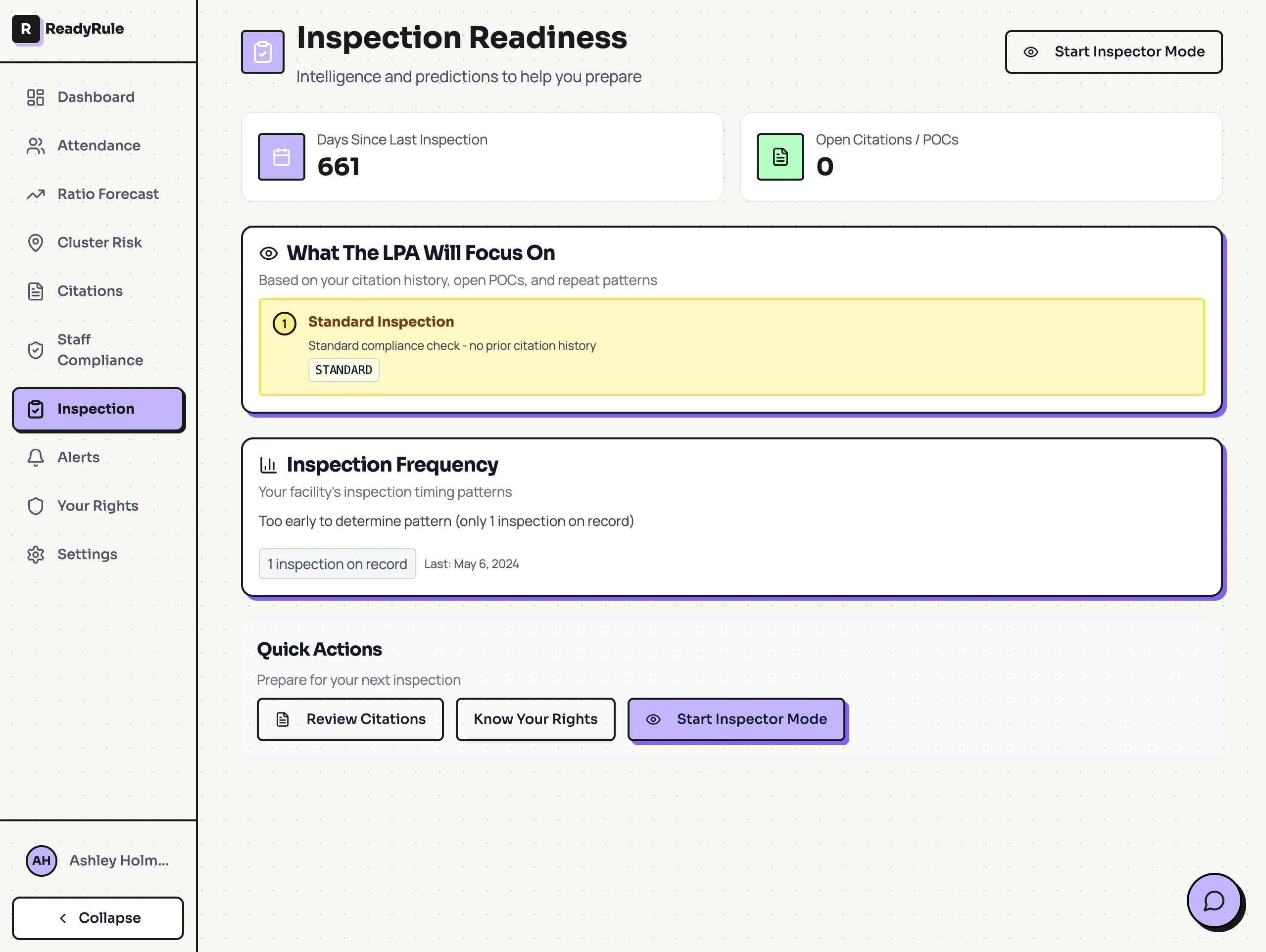Click the eye icon beside What The LPA Will Focus On
The width and height of the screenshot is (1266, 952).
(x=269, y=252)
